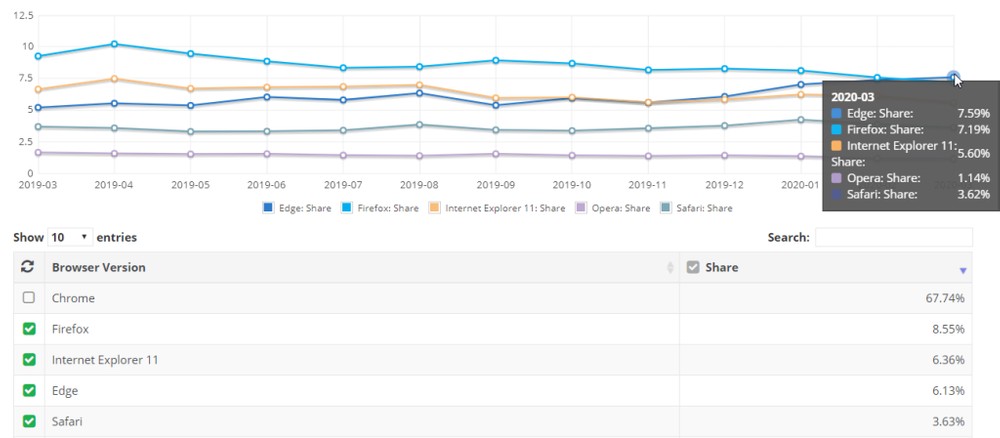Click the Browser Version column header
The image size is (1000, 438).
click(99, 268)
